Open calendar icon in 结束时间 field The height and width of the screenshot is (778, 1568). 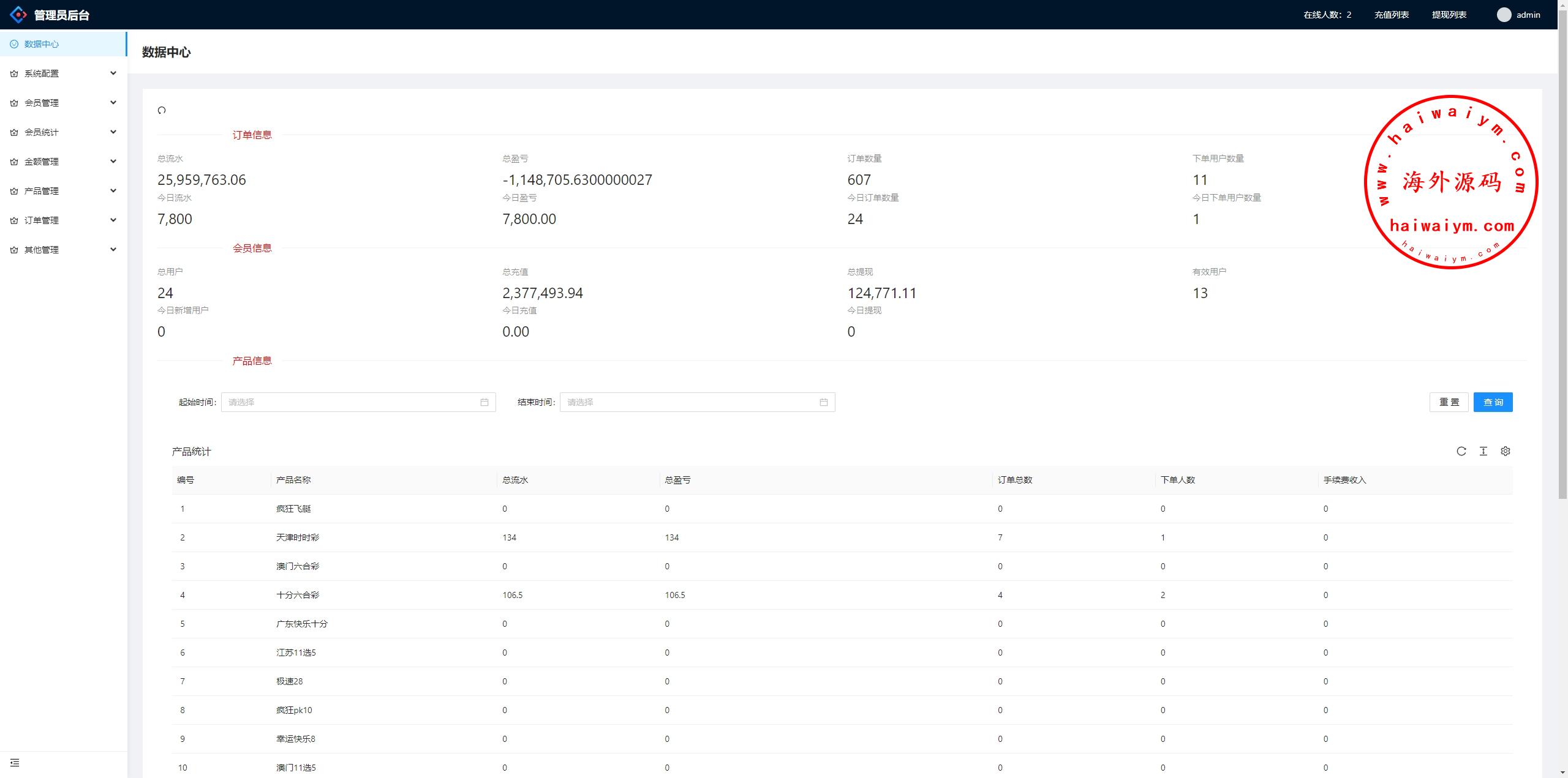(x=824, y=402)
